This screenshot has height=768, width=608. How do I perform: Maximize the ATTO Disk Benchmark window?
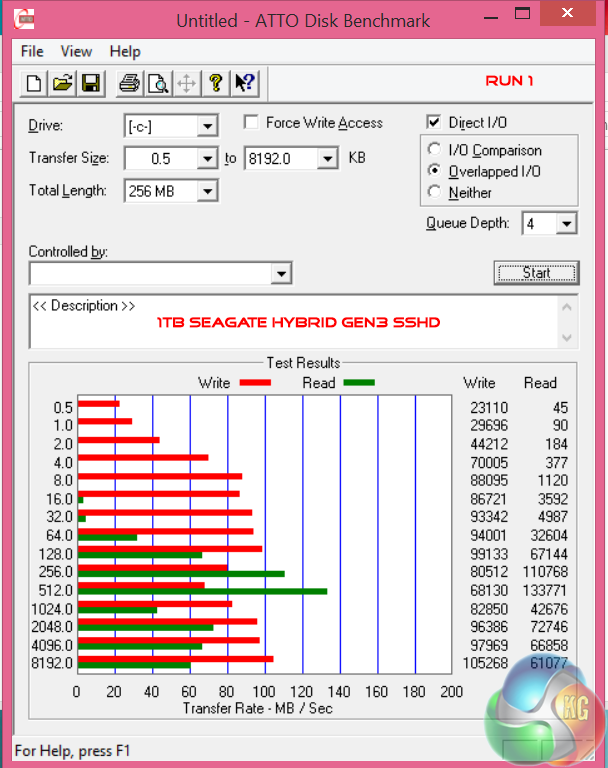pyautogui.click(x=522, y=15)
